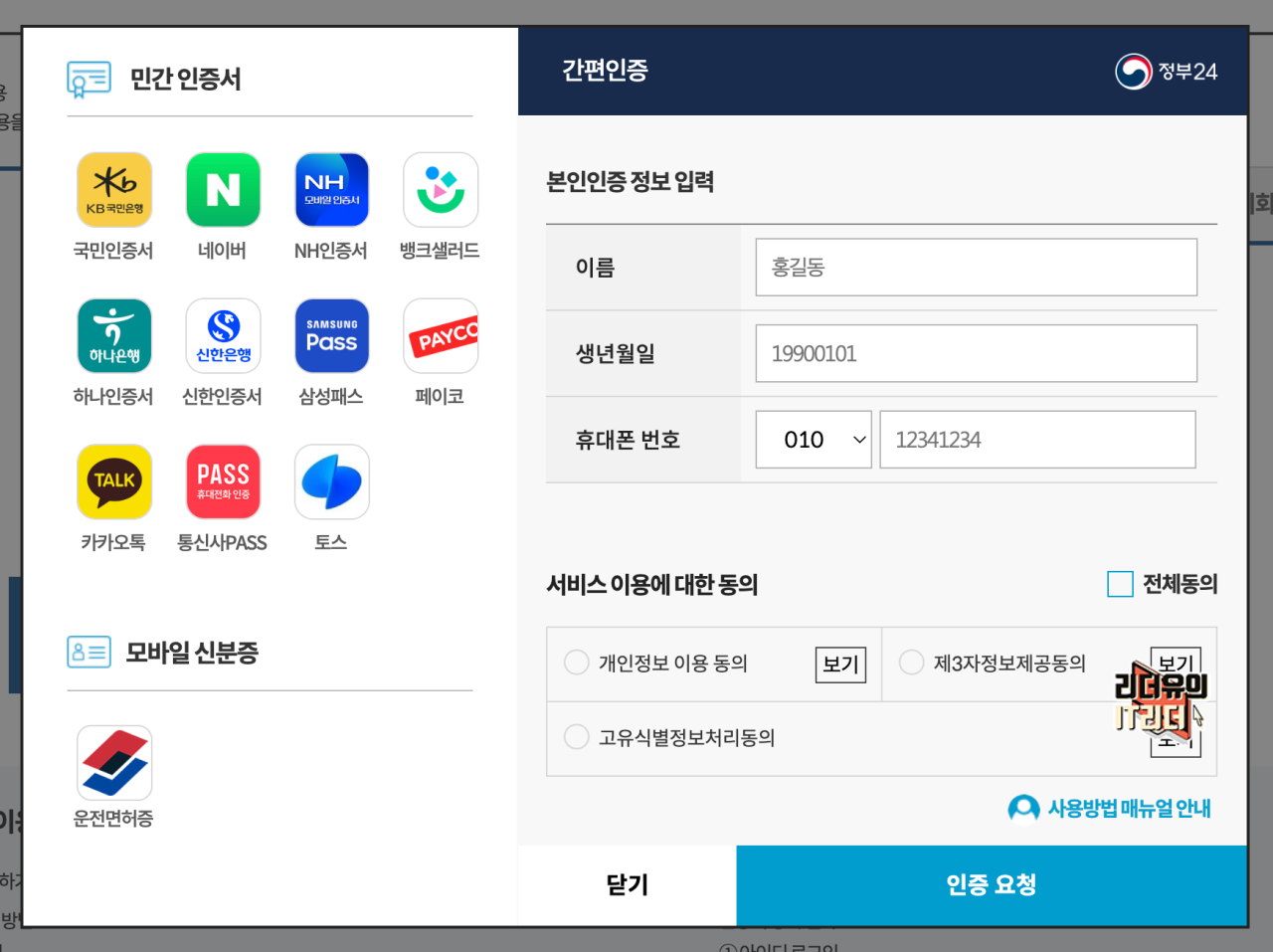Choose 네이버 certificate icon
The width and height of the screenshot is (1273, 952).
click(223, 190)
